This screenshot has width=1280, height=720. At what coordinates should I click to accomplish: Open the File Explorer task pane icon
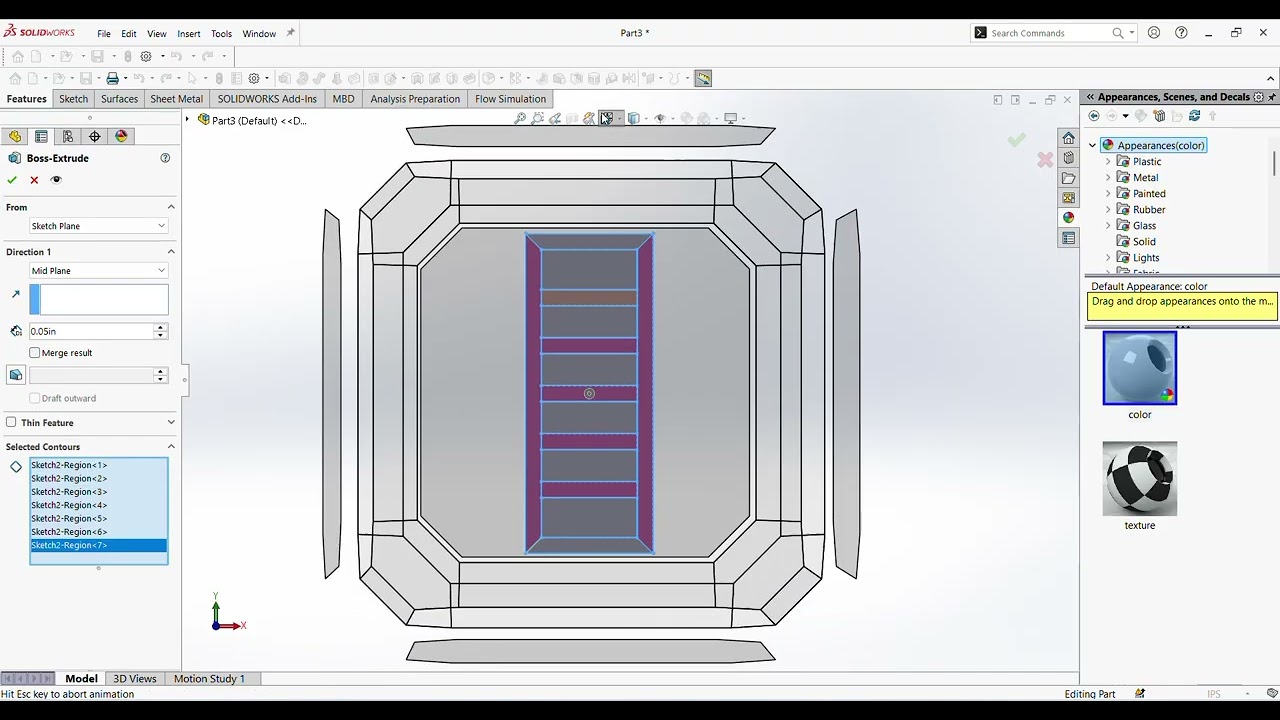point(1068,178)
